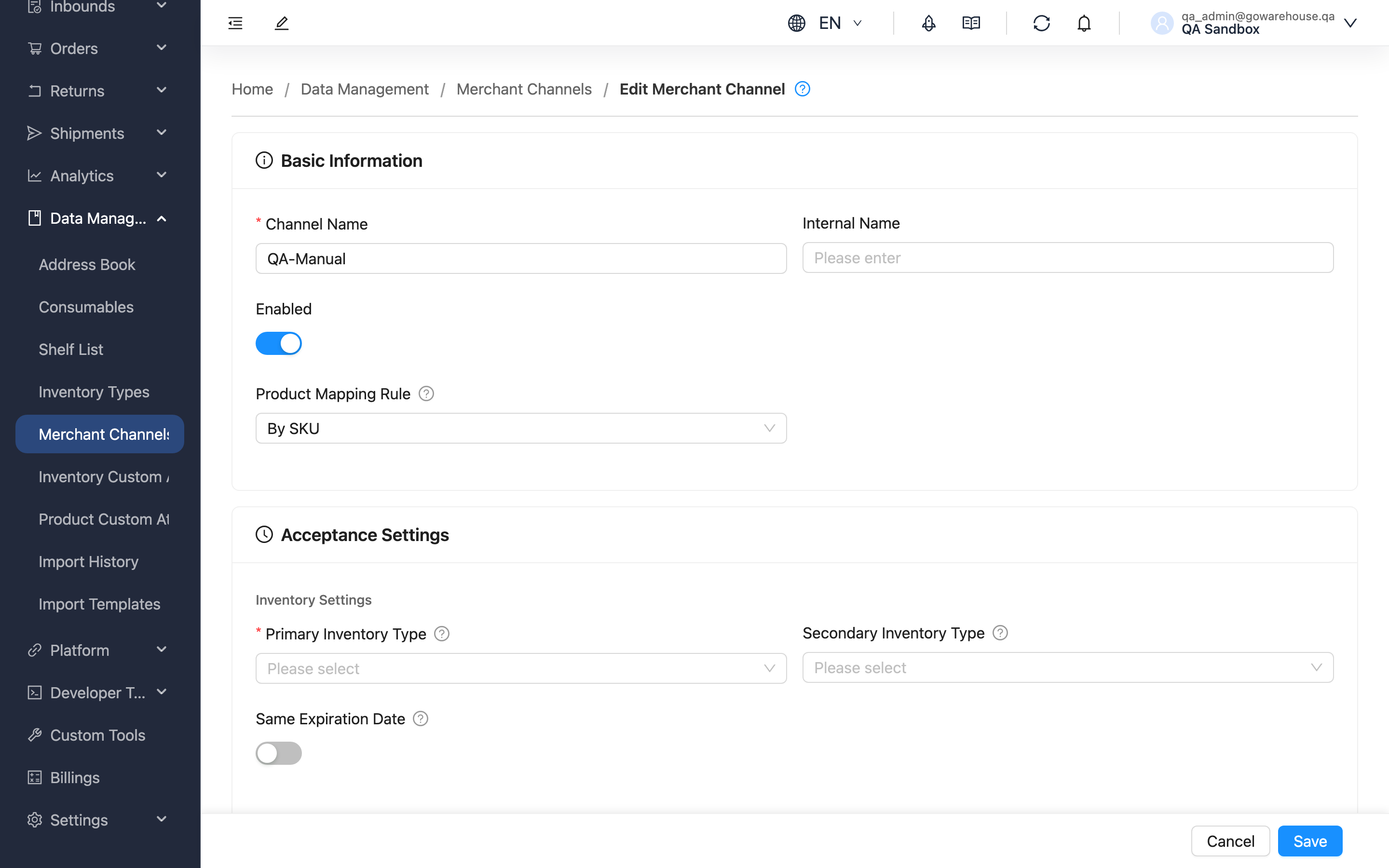Click the Cancel button
The width and height of the screenshot is (1389, 868).
pos(1230,841)
